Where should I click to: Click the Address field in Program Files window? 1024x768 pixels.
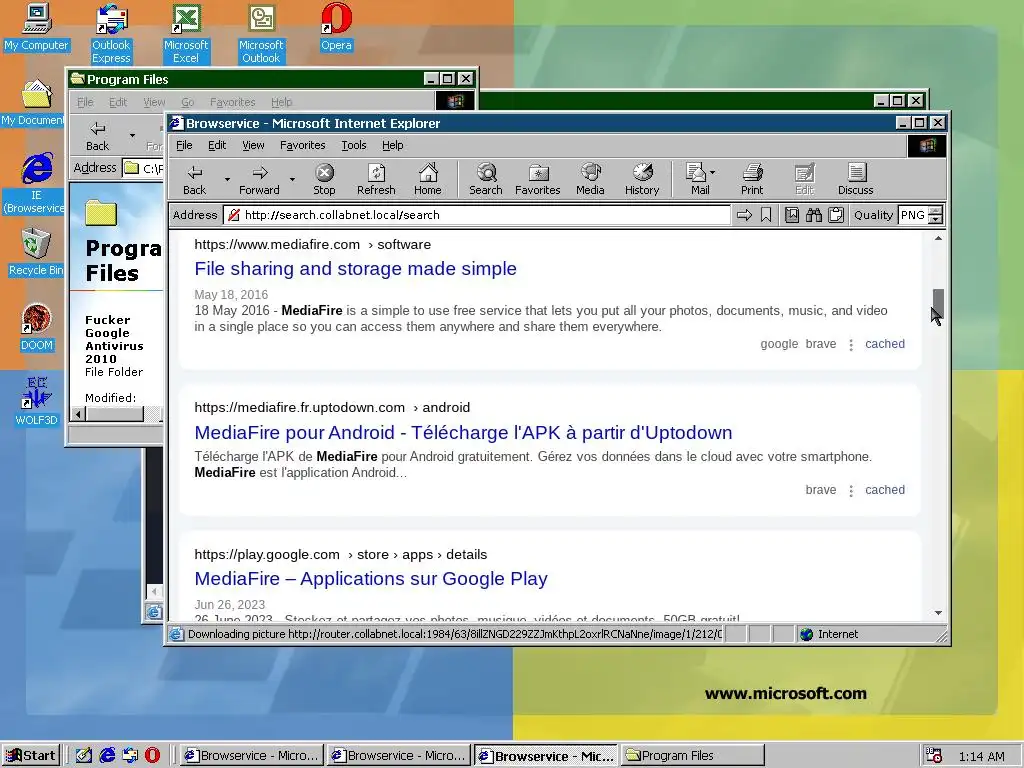tap(143, 168)
